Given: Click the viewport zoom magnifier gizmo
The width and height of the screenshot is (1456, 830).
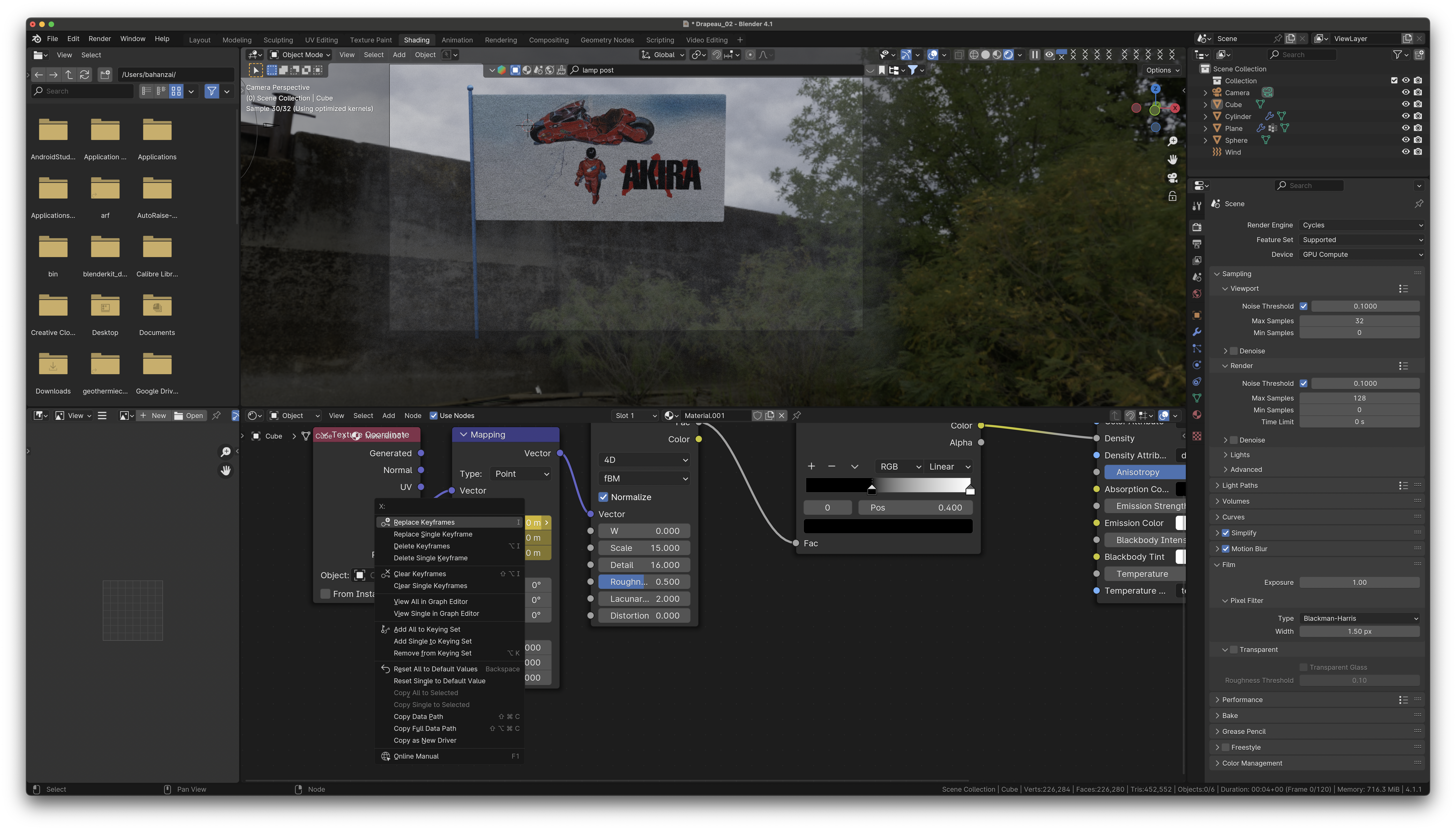Looking at the screenshot, I should click(1172, 141).
